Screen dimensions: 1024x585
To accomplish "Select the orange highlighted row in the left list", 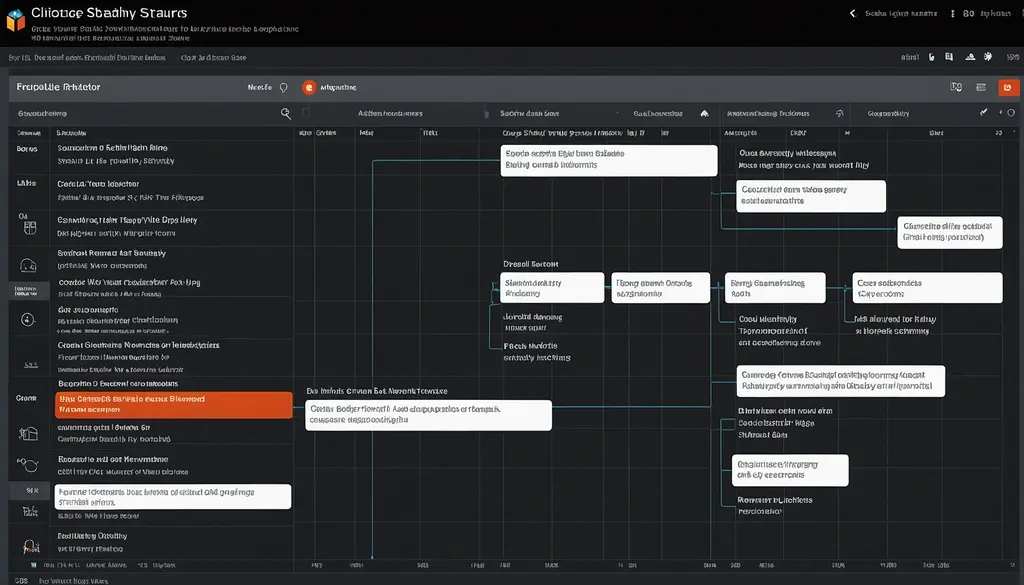I will point(173,404).
